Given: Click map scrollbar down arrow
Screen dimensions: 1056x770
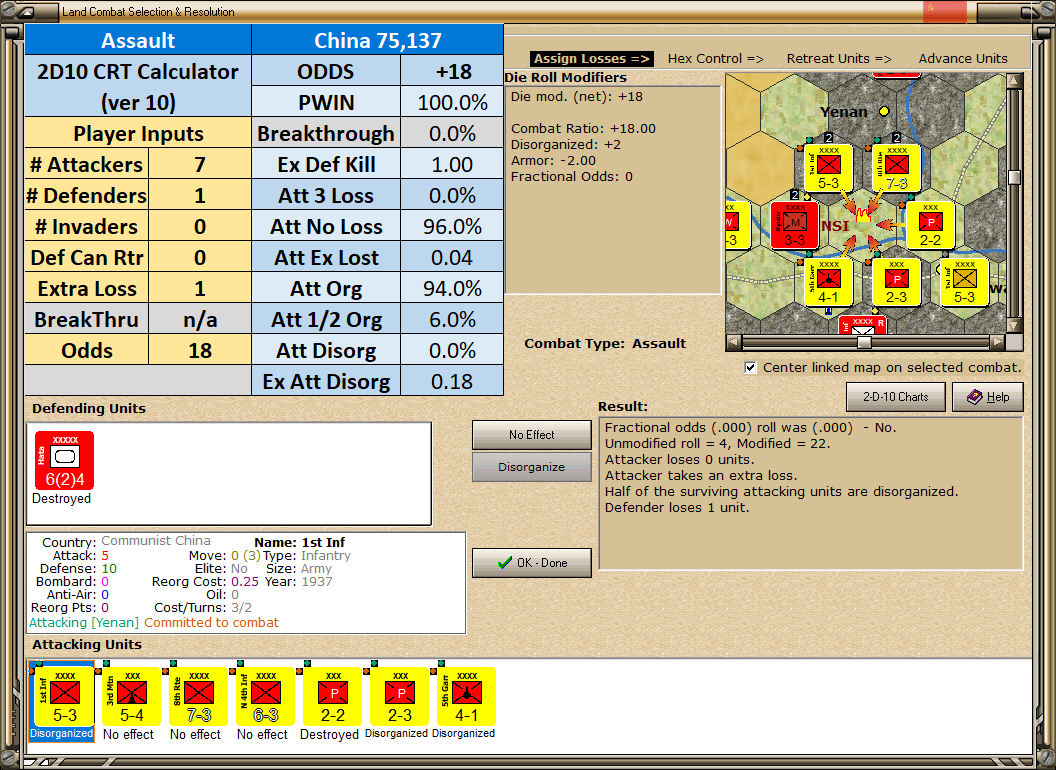Looking at the screenshot, I should [x=1014, y=325].
